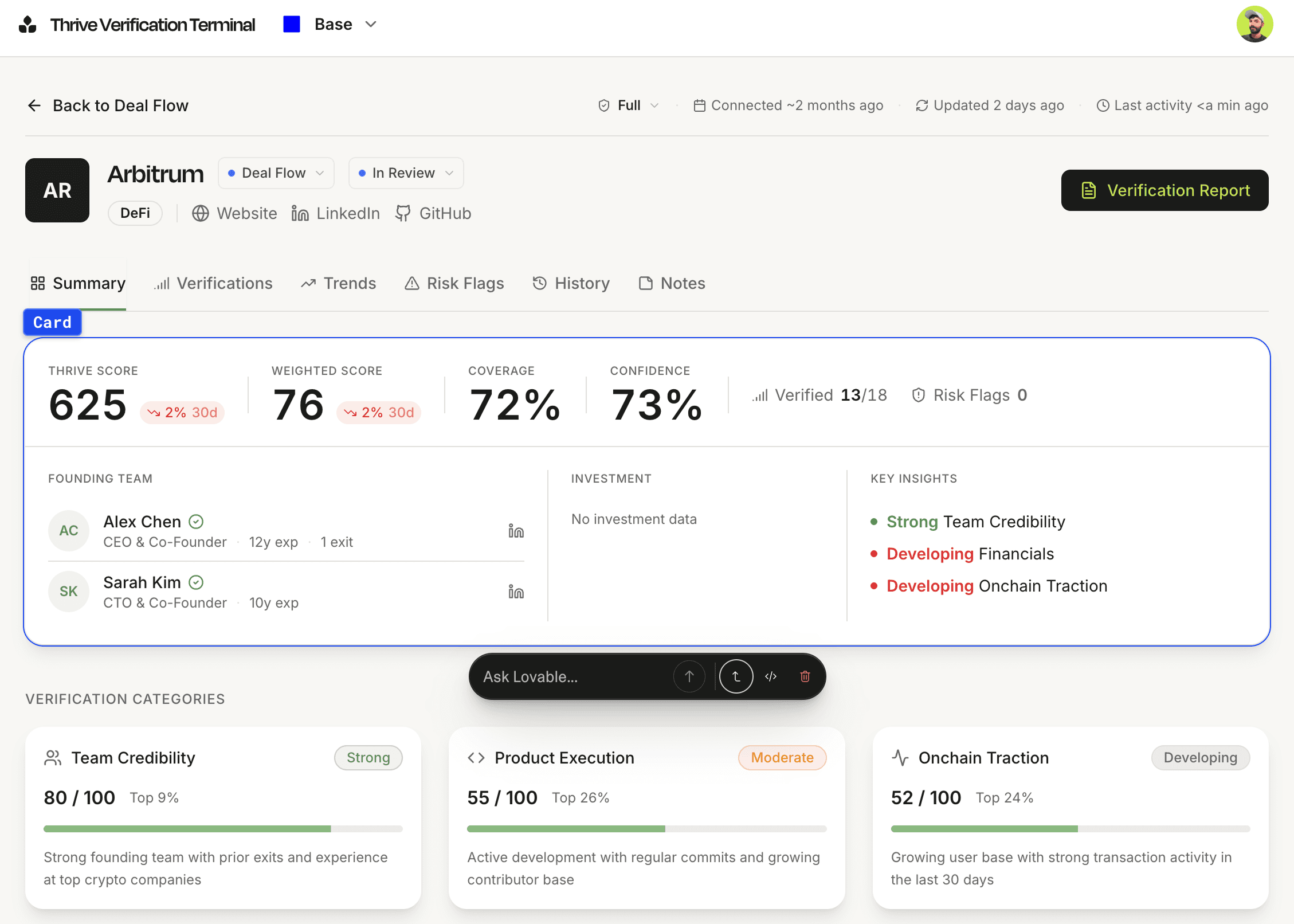Viewport: 1294px width, 924px height.
Task: Click the Thrive Score 2% 30d badge
Action: coord(182,412)
